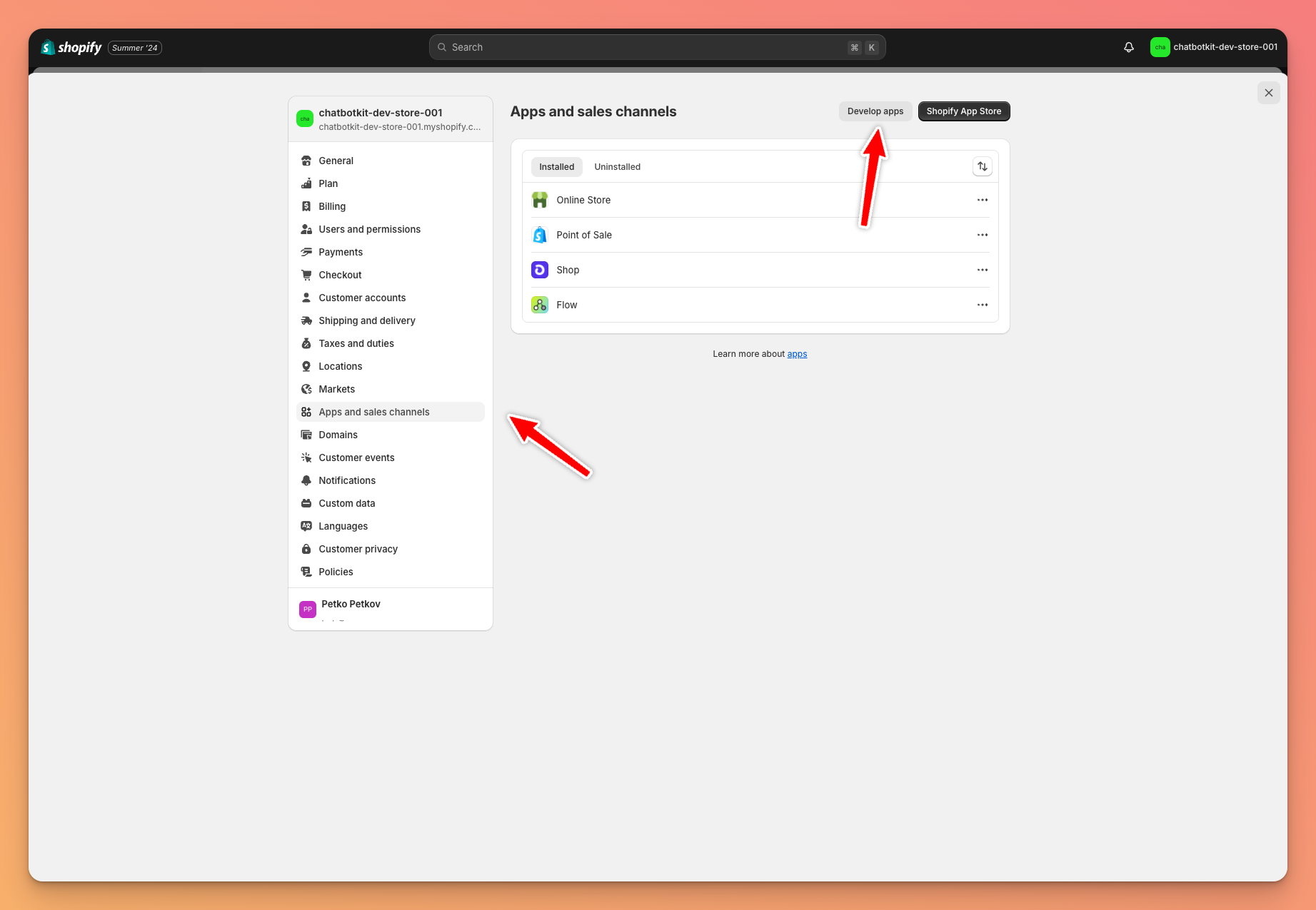The width and height of the screenshot is (1316, 910).
Task: Open Payments settings
Action: click(390, 252)
